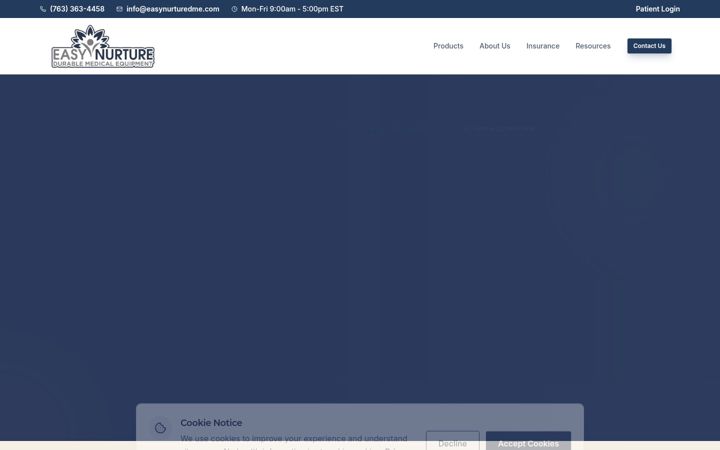This screenshot has height=450, width=720.
Task: Click the envelope email icon
Action: (119, 9)
